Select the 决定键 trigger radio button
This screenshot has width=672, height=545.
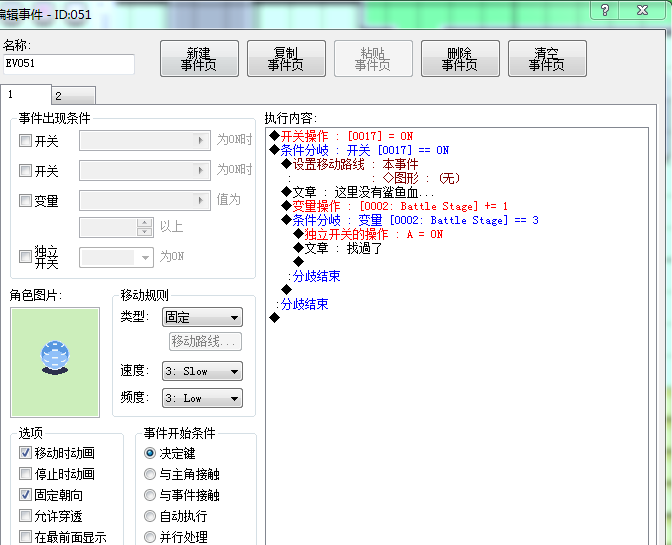[150, 453]
